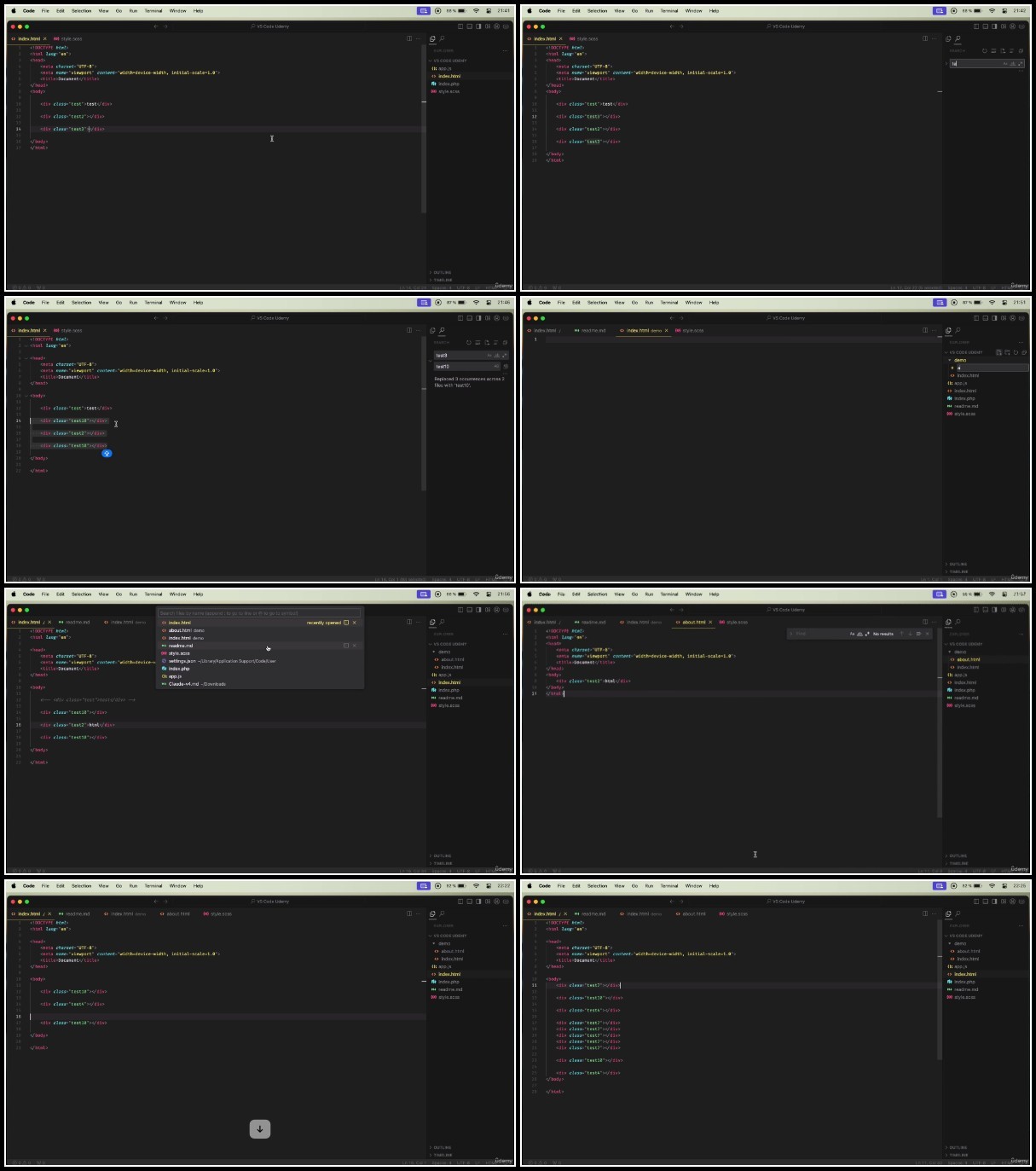Toggle Whole Word in test3 search field
This screenshot has height=1171, width=1036.
(x=497, y=356)
